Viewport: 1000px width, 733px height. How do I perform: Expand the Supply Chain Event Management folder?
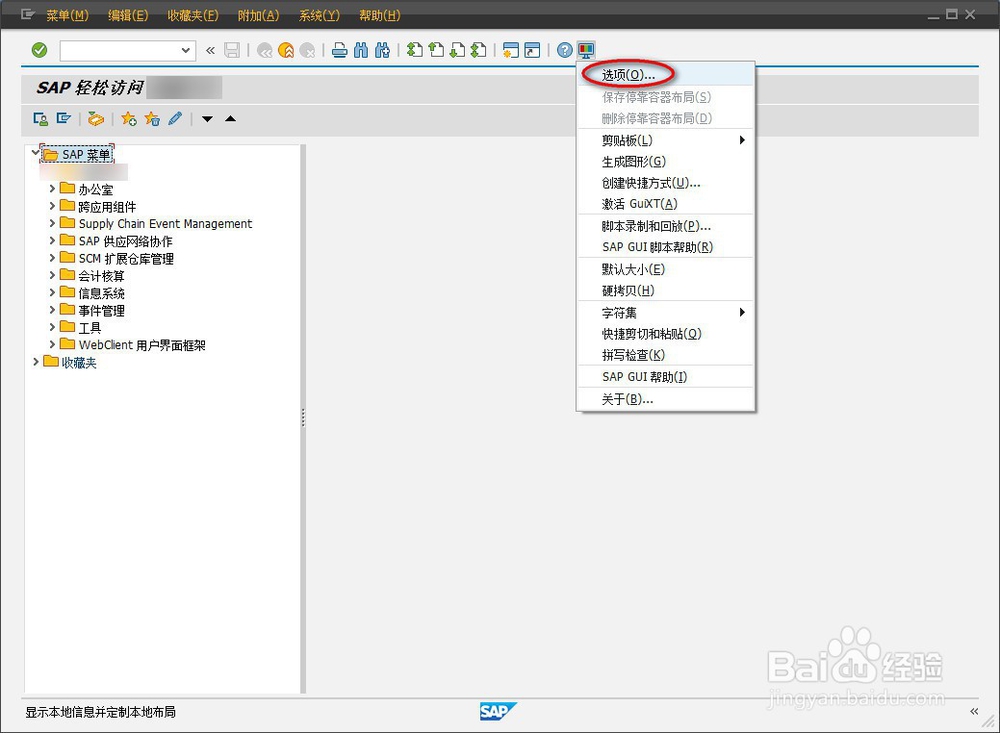click(52, 223)
